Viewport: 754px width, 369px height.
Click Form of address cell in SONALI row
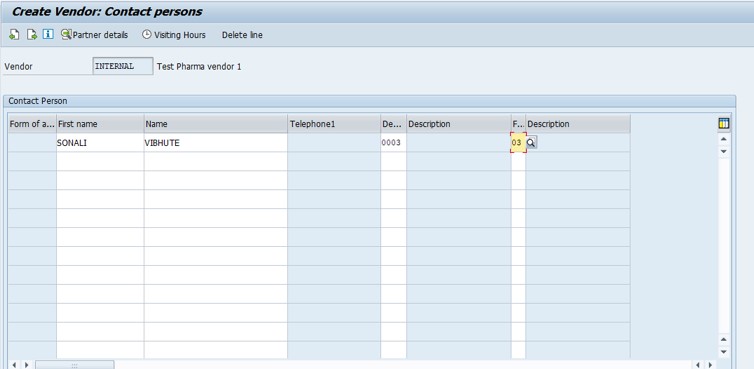pyautogui.click(x=32, y=143)
